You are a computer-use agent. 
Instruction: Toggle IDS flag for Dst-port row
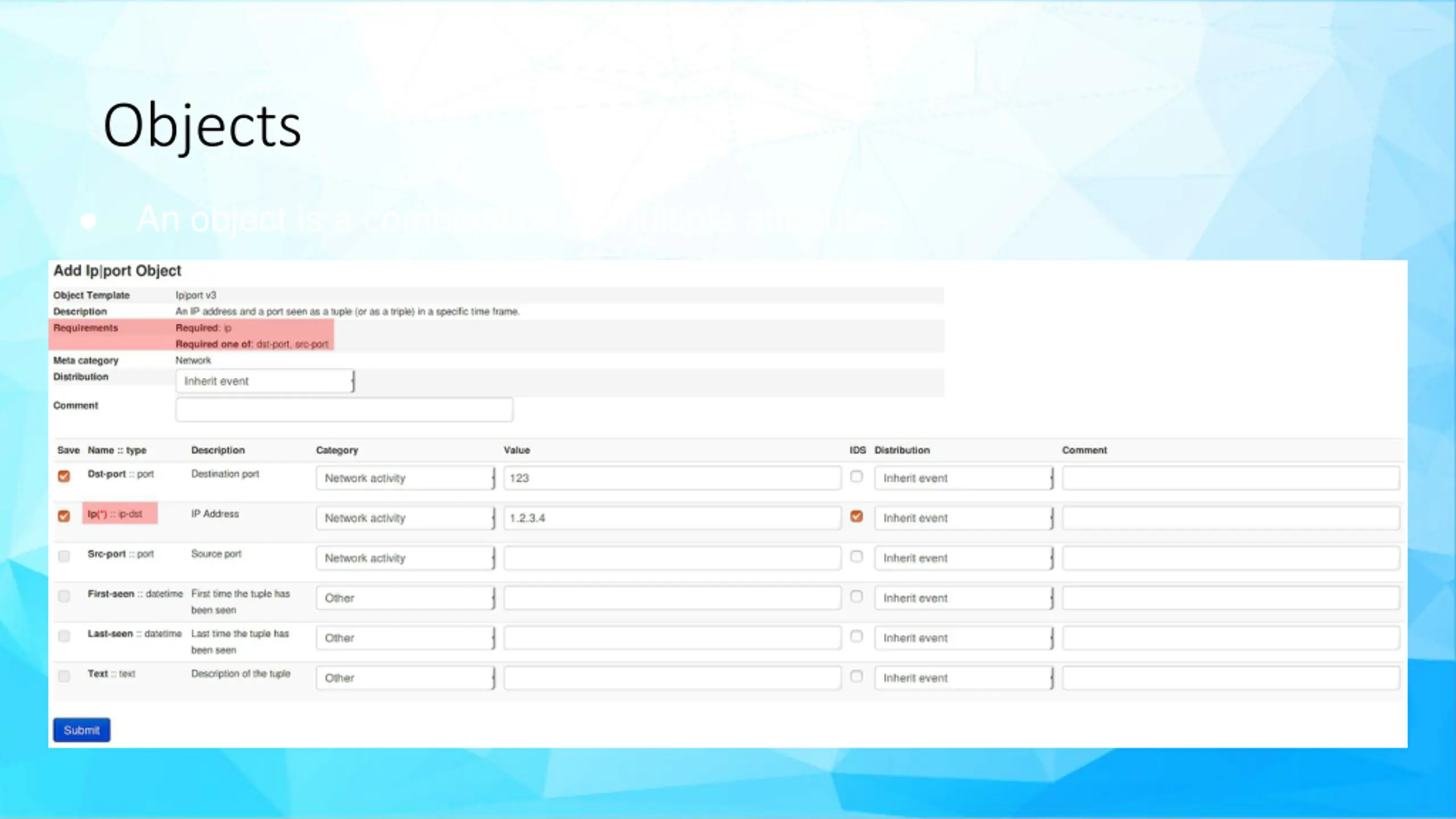(856, 476)
